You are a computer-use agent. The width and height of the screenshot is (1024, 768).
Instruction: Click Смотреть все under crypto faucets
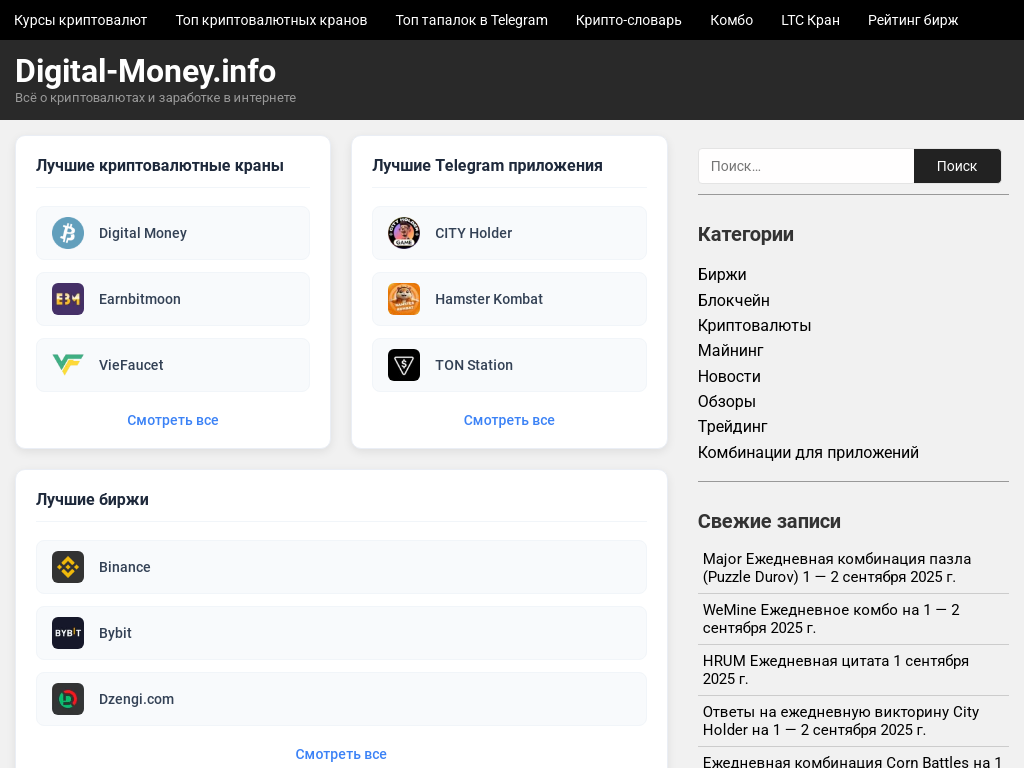[x=172, y=420]
